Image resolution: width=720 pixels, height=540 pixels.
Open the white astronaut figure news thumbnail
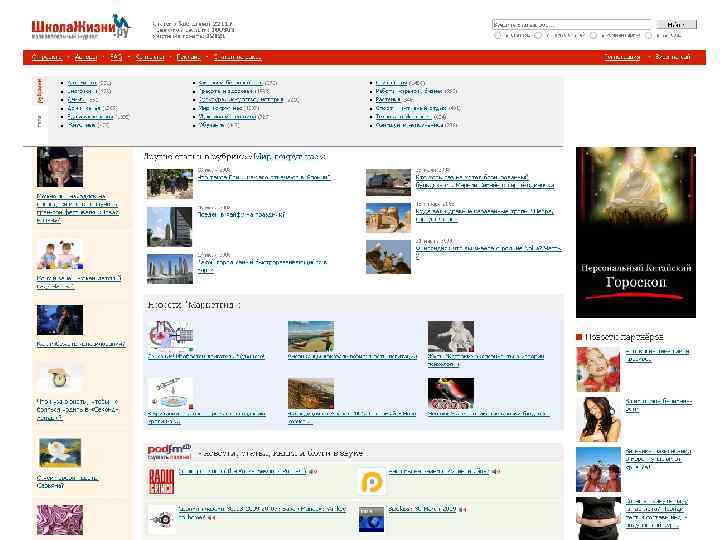click(450, 336)
